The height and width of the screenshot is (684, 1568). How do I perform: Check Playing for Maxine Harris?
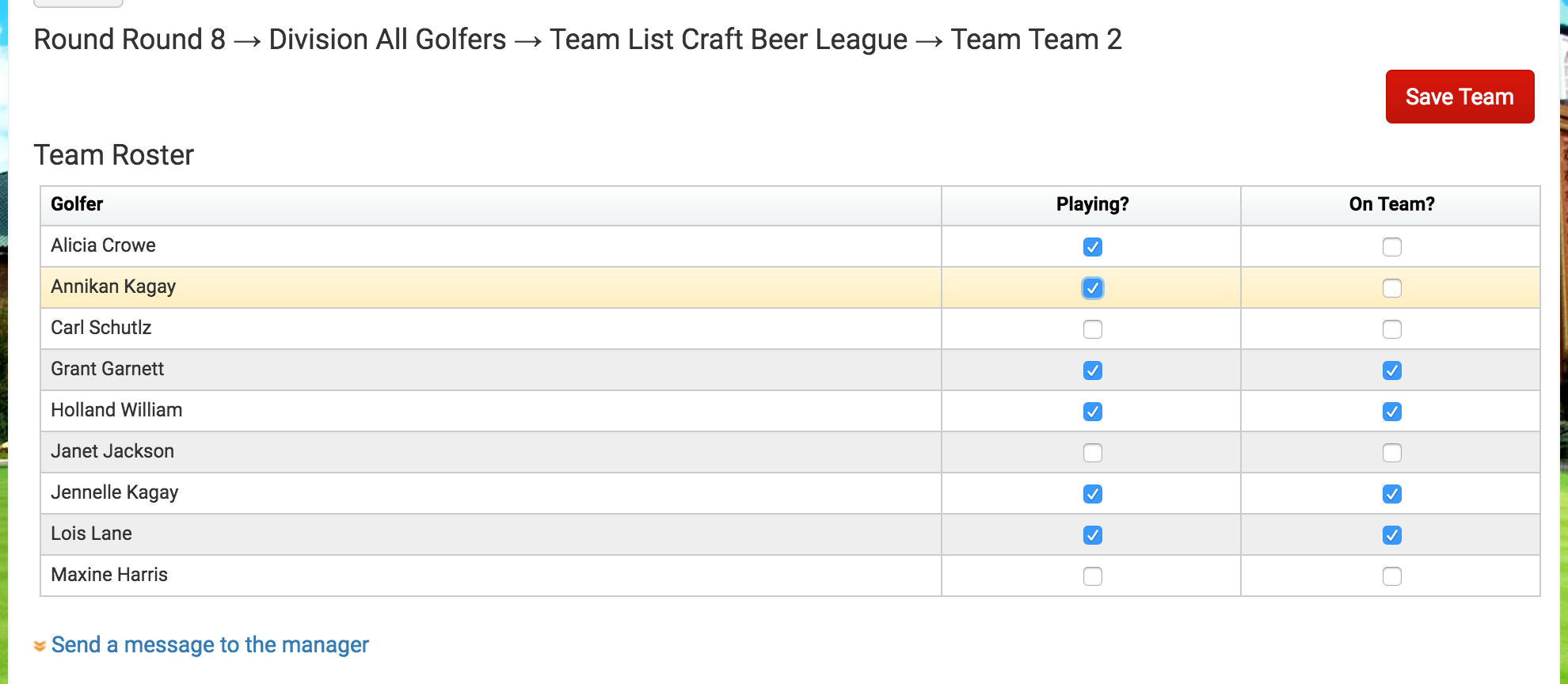tap(1093, 576)
